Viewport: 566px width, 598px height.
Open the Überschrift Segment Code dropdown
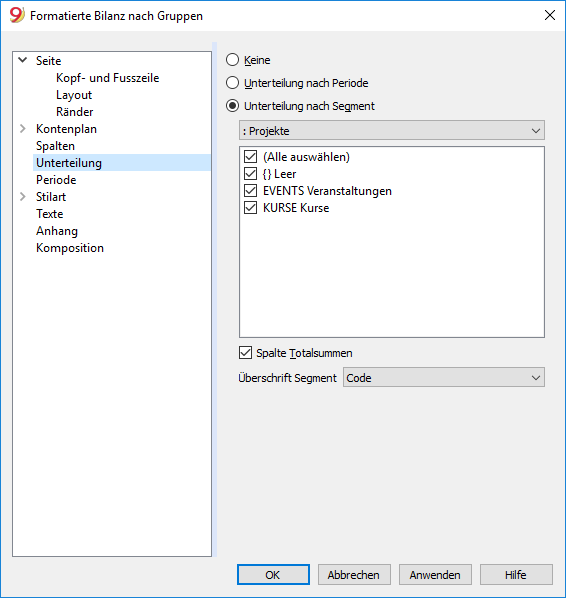tap(444, 378)
